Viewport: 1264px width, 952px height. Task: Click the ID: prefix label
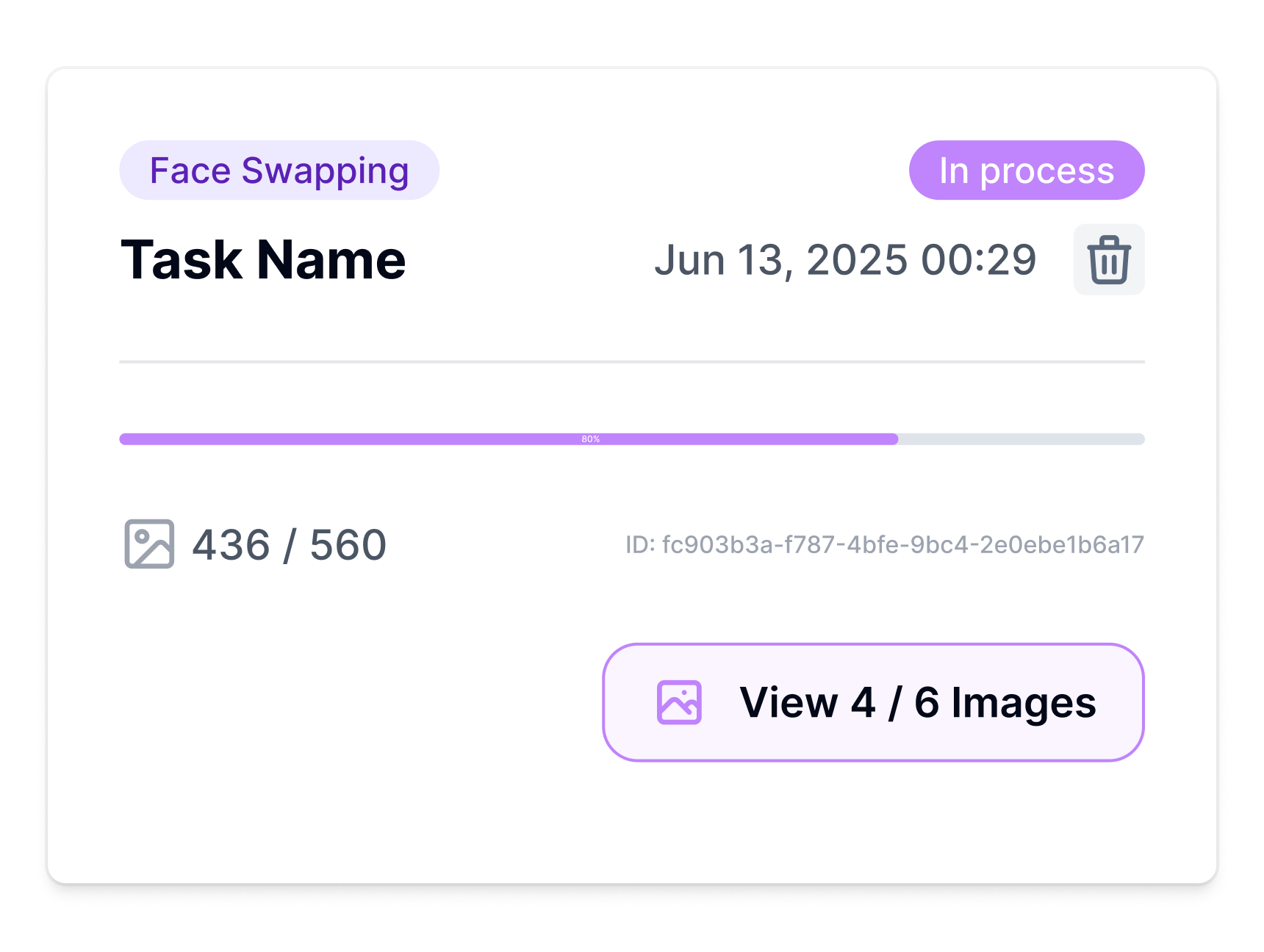click(x=640, y=545)
